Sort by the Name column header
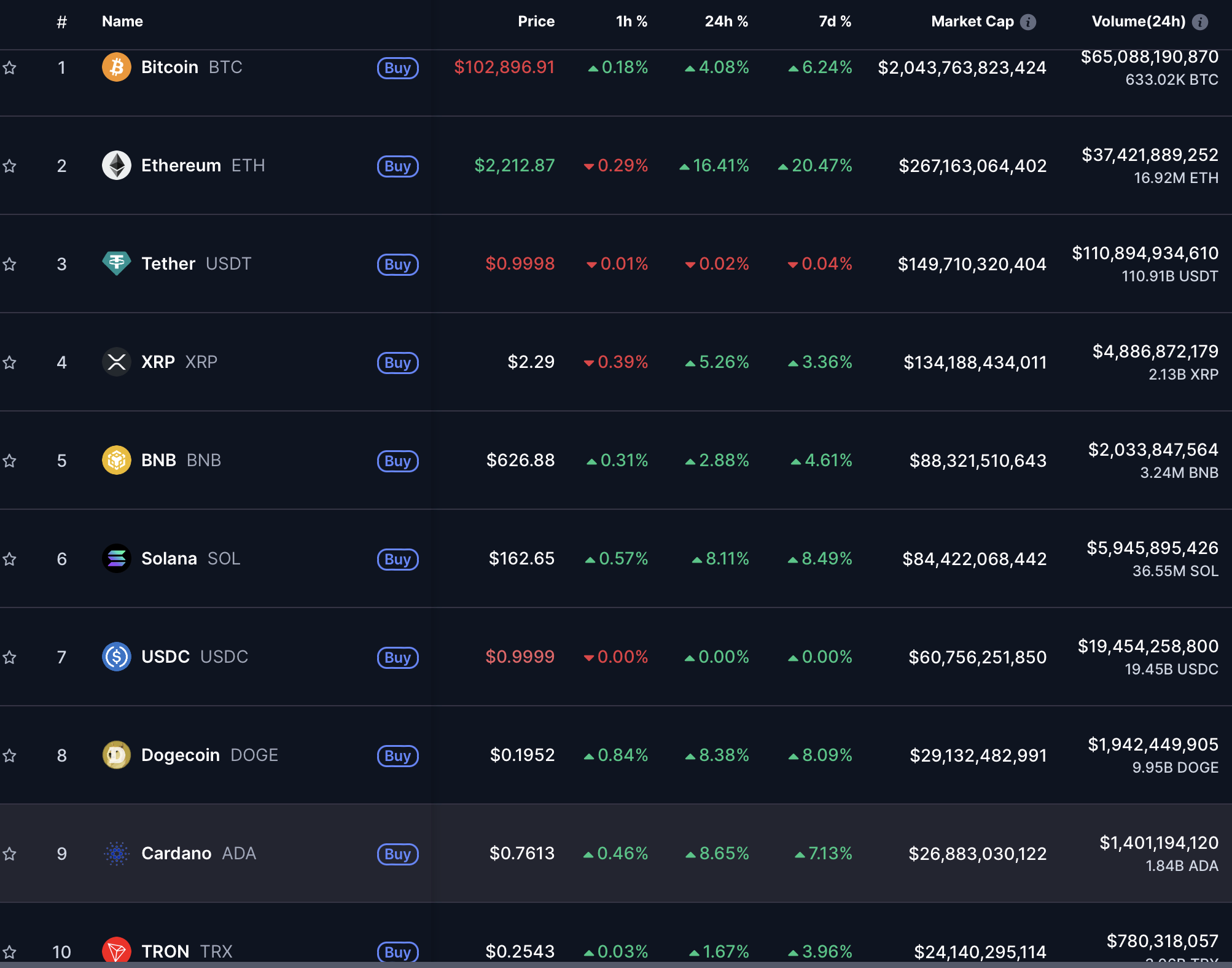The image size is (1232, 968). [x=122, y=21]
